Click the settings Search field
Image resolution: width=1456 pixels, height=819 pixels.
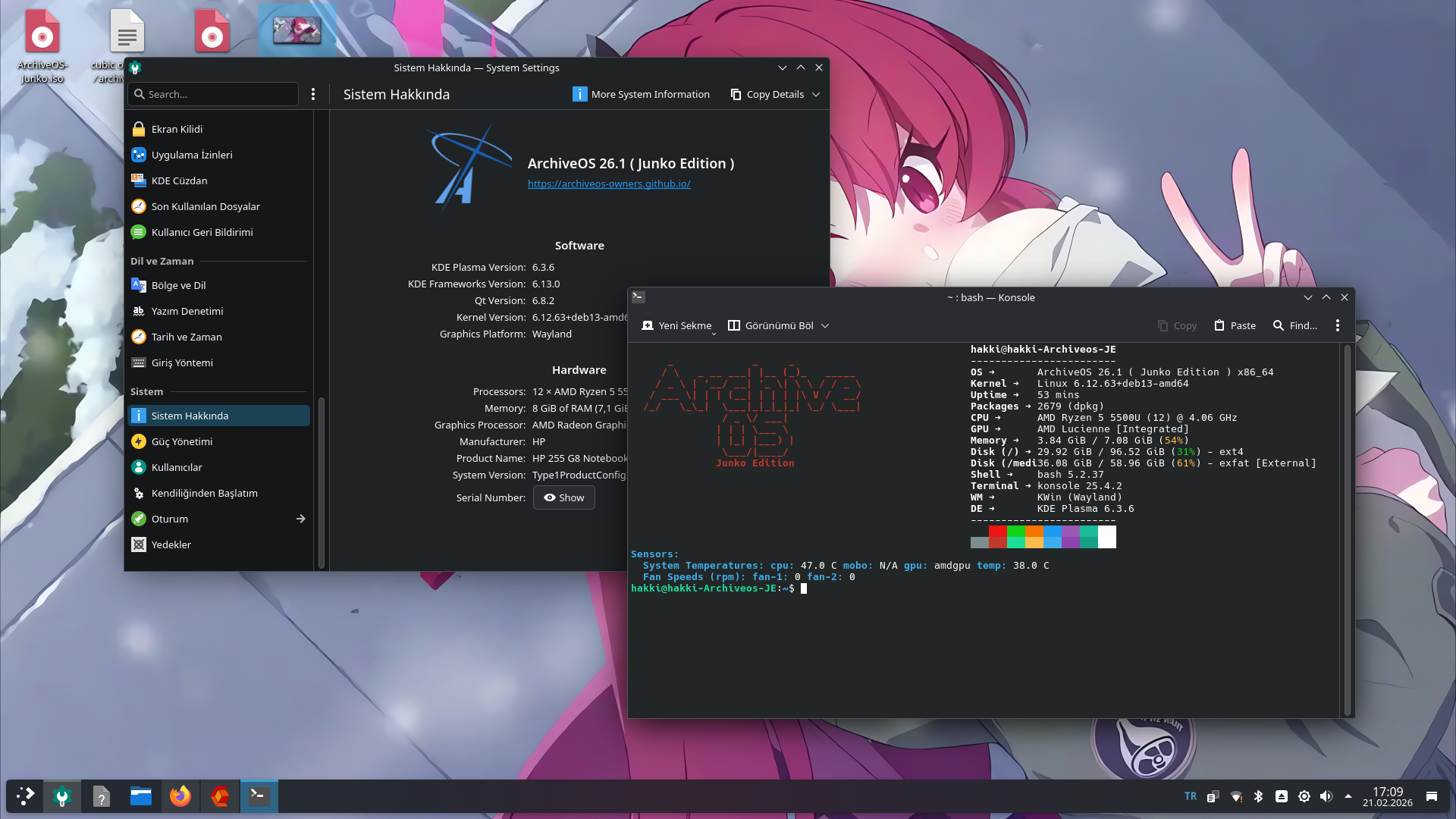coord(214,94)
